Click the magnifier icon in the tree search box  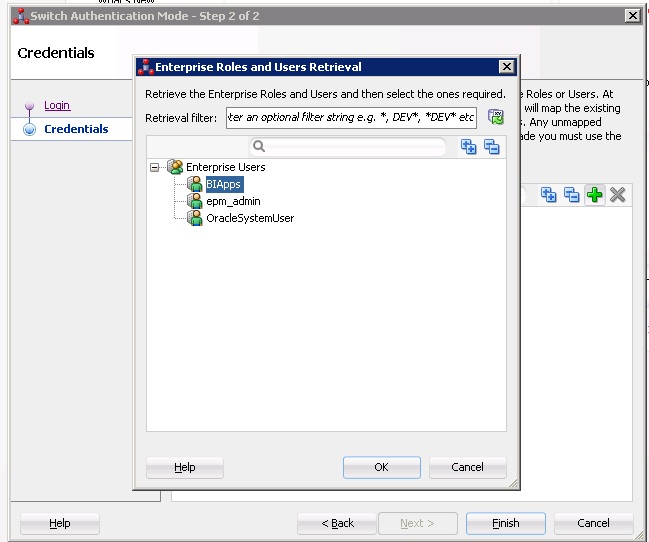pos(259,146)
